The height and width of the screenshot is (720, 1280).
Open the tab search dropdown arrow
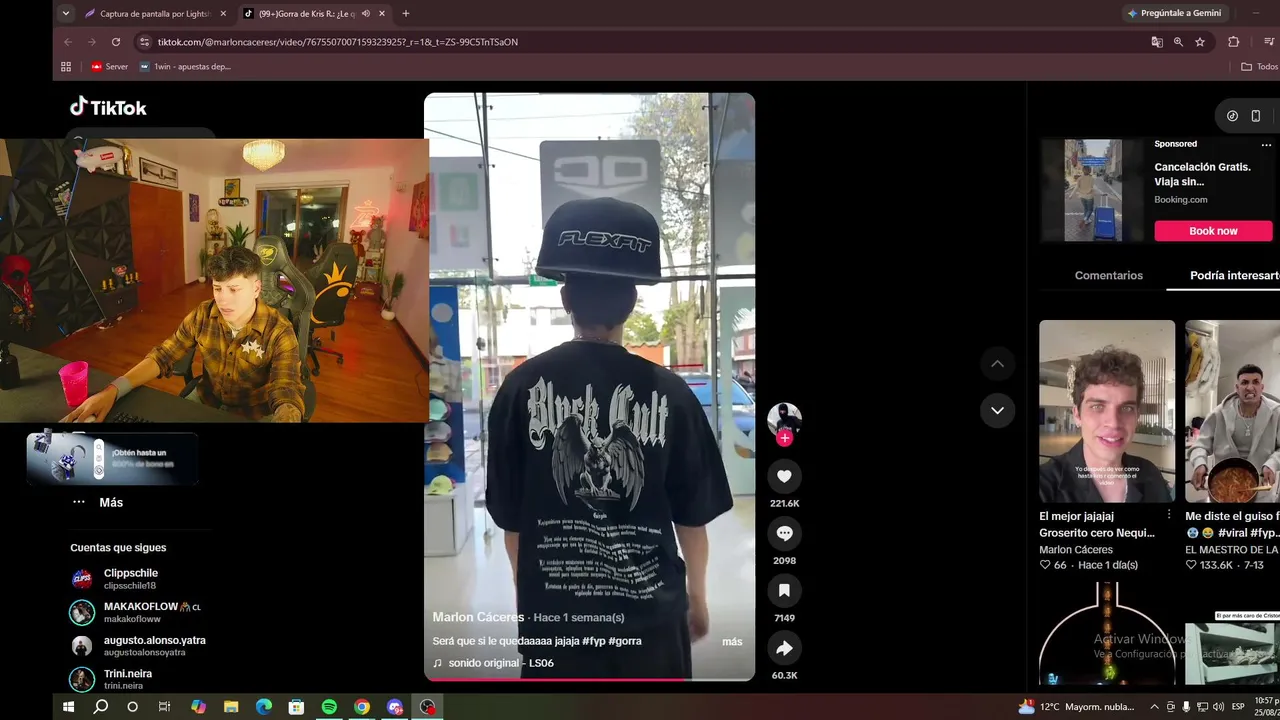(66, 14)
